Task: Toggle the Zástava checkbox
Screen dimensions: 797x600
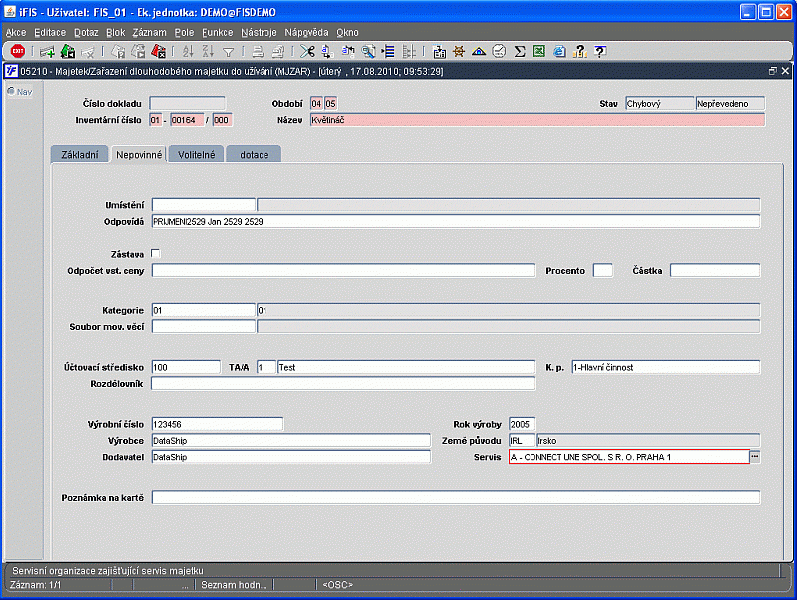Action: [x=155, y=254]
